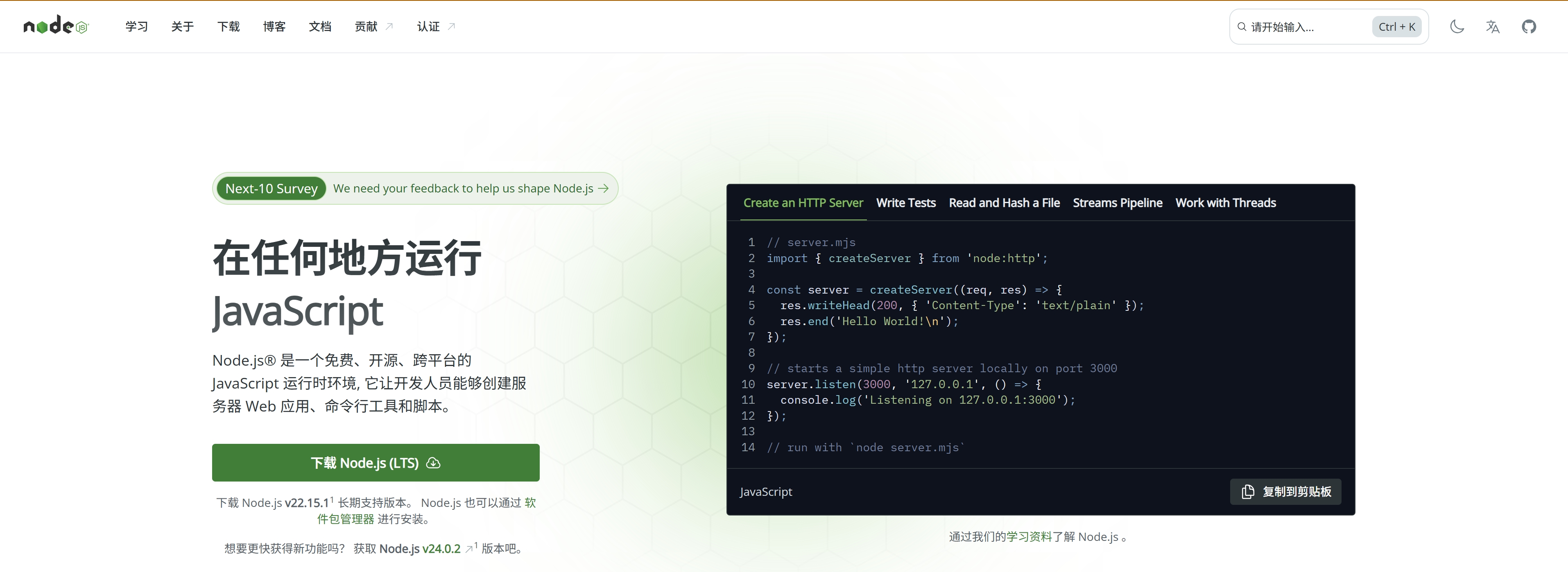Viewport: 1568px width, 572px height.
Task: Open the 博客 nav link
Action: coord(274,26)
